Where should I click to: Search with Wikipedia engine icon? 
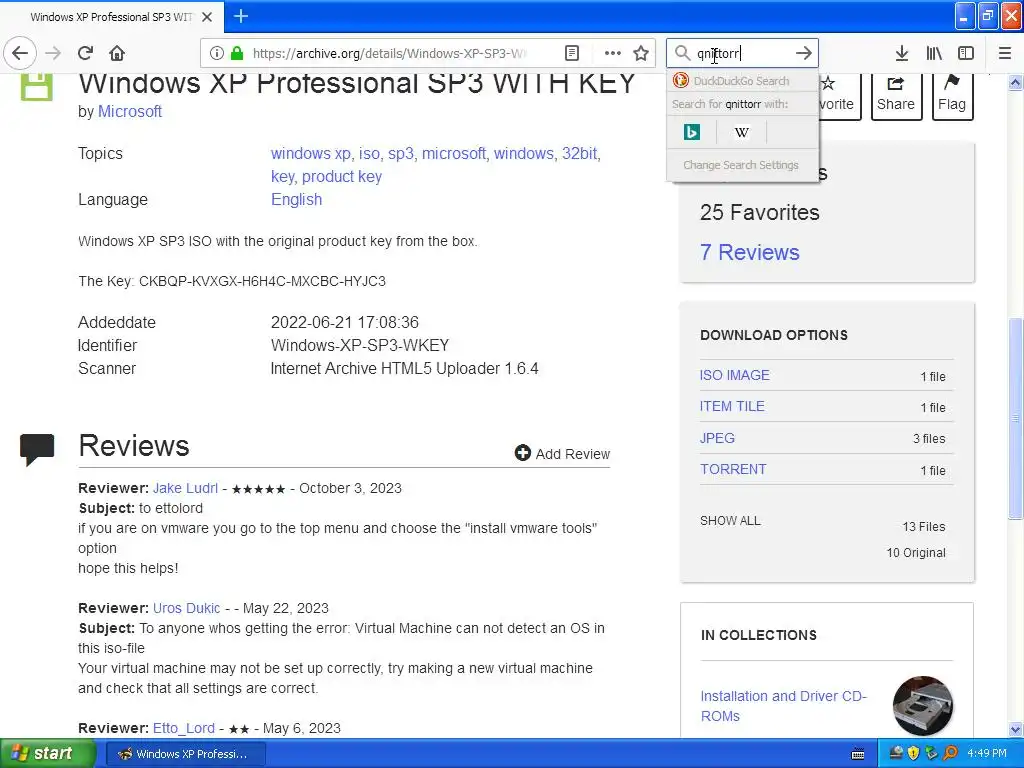(x=741, y=133)
